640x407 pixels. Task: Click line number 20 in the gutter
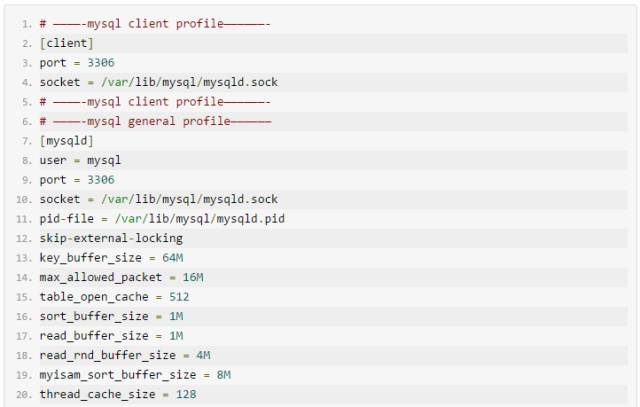click(x=24, y=395)
